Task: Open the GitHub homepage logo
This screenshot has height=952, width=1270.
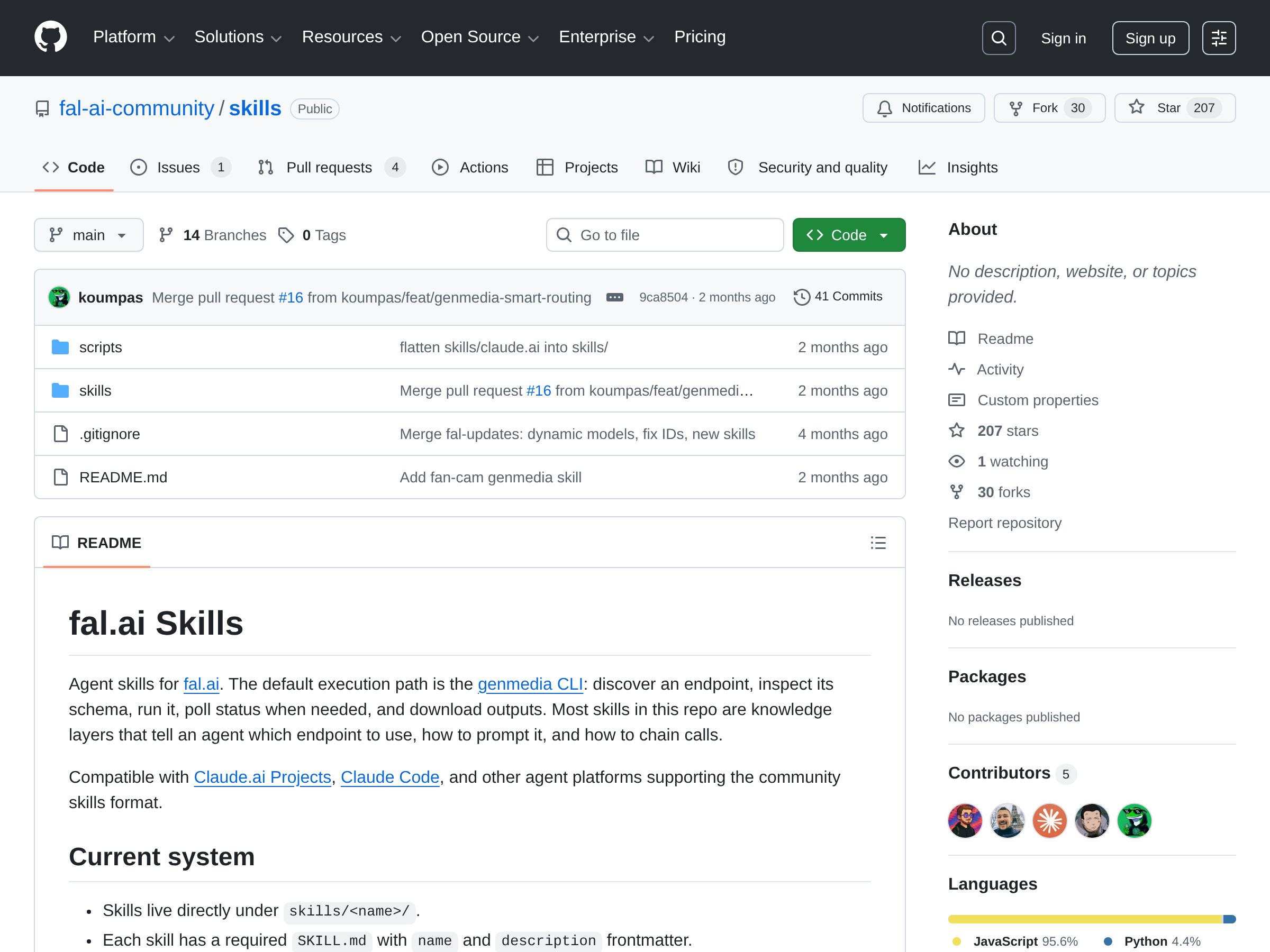Action: [x=50, y=38]
